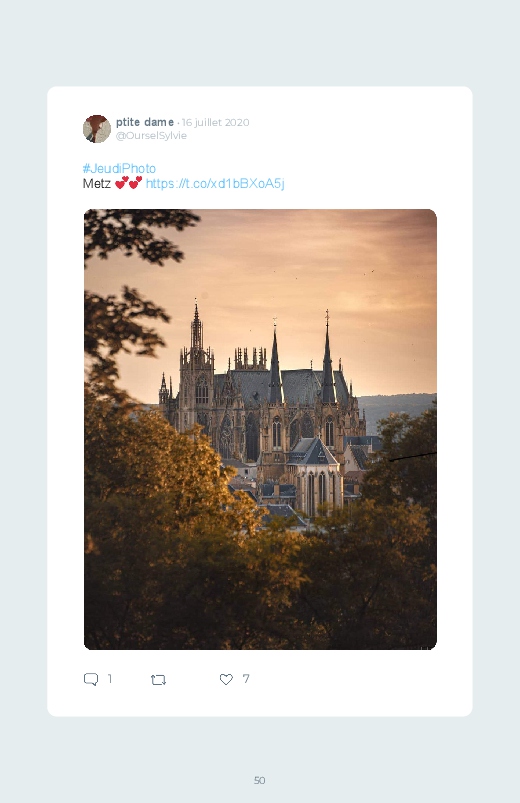
Task: Click the word Metz in the tweet
Action: 97,183
